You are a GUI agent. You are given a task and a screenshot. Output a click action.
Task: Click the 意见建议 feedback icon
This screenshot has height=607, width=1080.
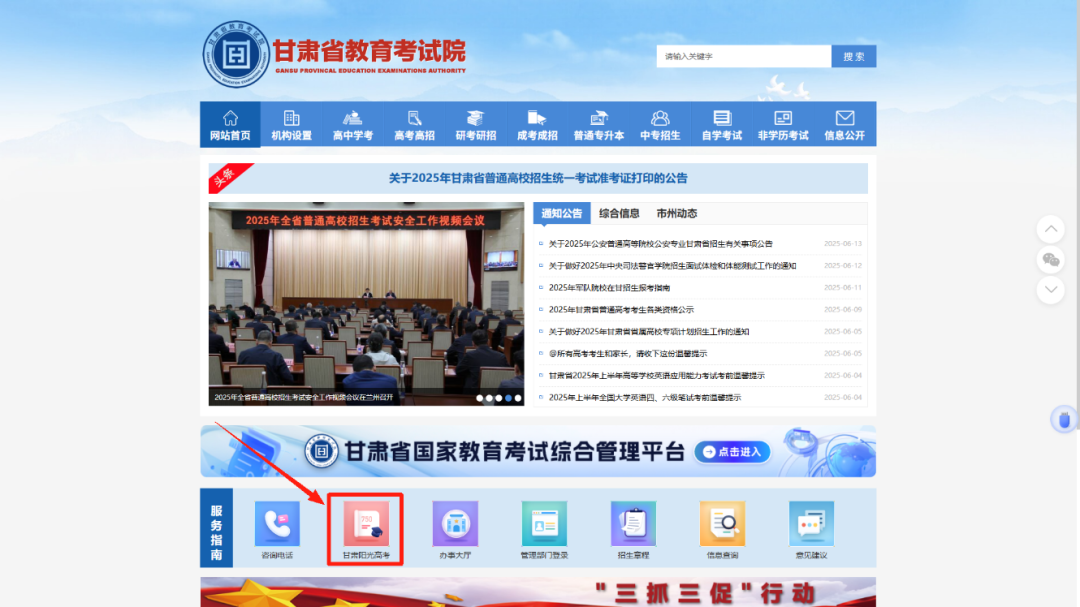811,524
